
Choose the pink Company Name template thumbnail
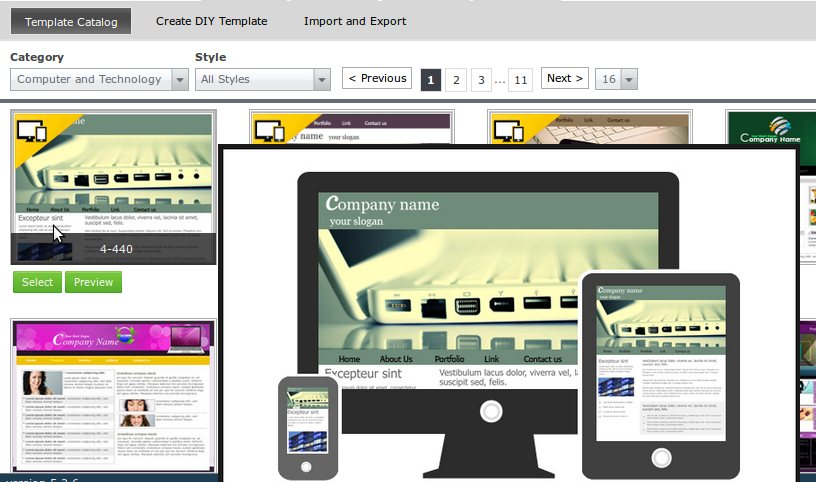(113, 395)
